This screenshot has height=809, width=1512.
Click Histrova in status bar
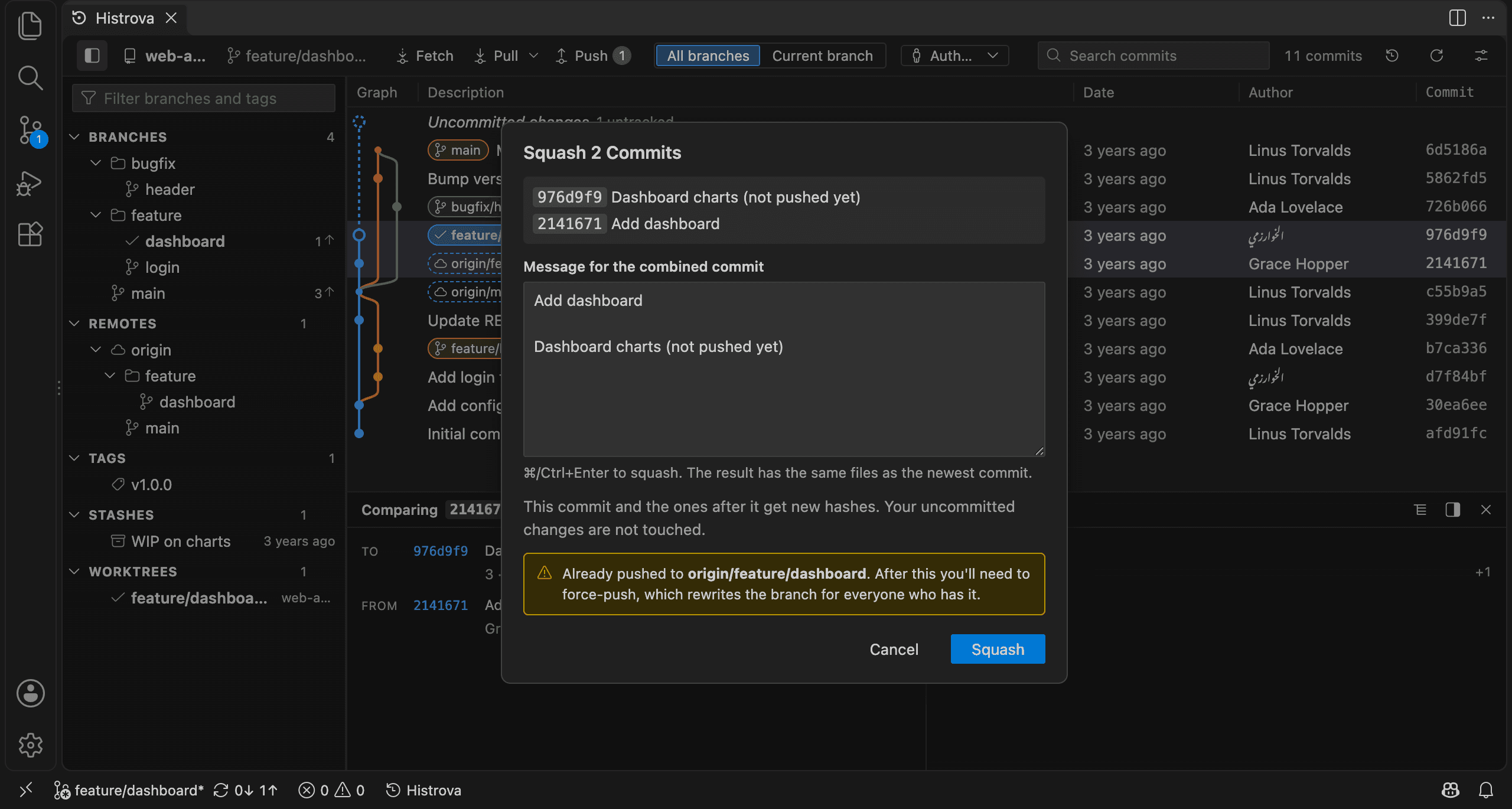click(423, 790)
